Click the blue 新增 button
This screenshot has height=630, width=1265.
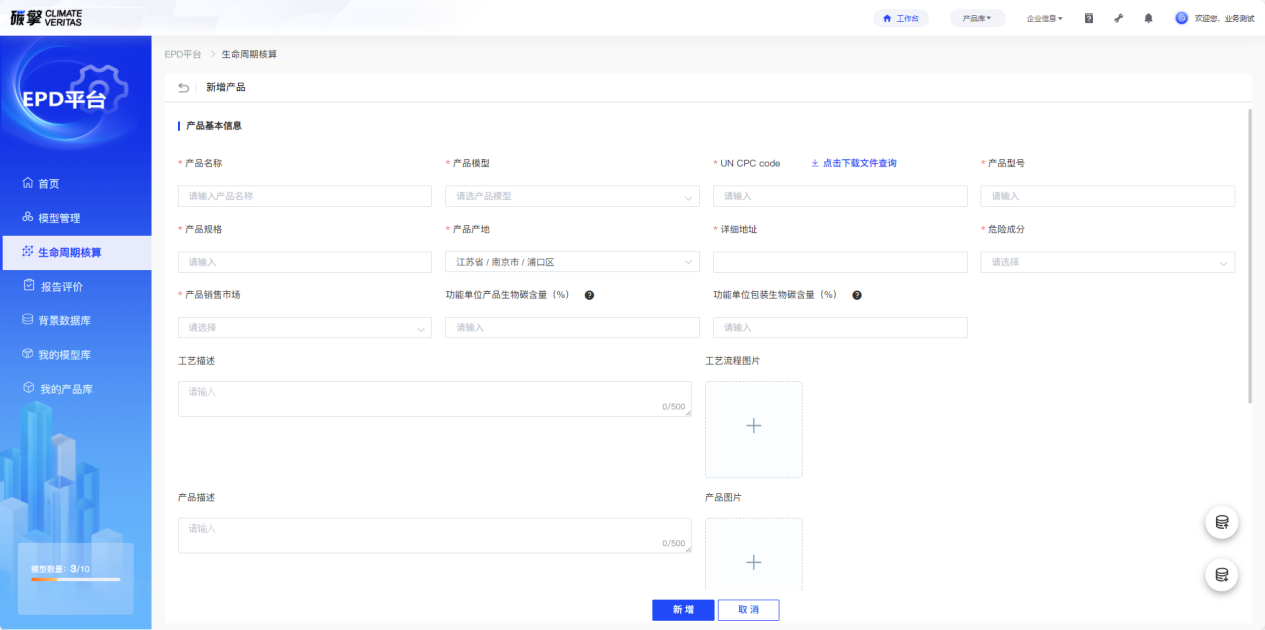tap(683, 610)
